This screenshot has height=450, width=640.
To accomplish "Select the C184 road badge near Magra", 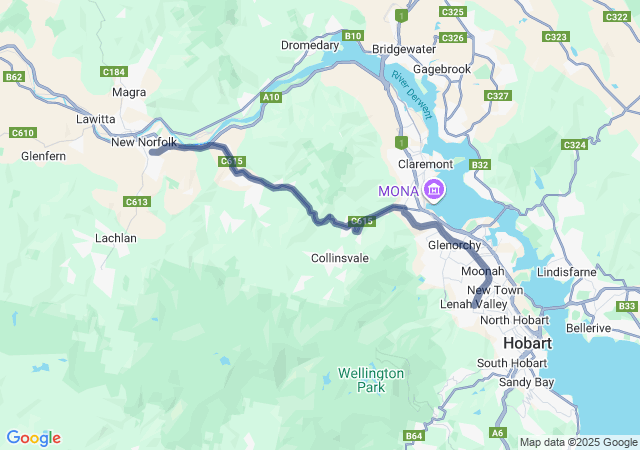I will coord(114,72).
